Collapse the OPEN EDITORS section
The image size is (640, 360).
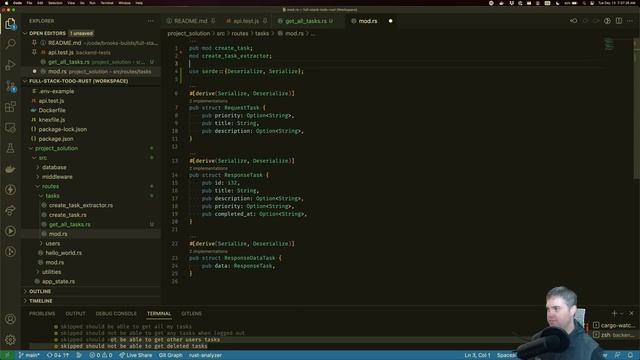[26, 33]
